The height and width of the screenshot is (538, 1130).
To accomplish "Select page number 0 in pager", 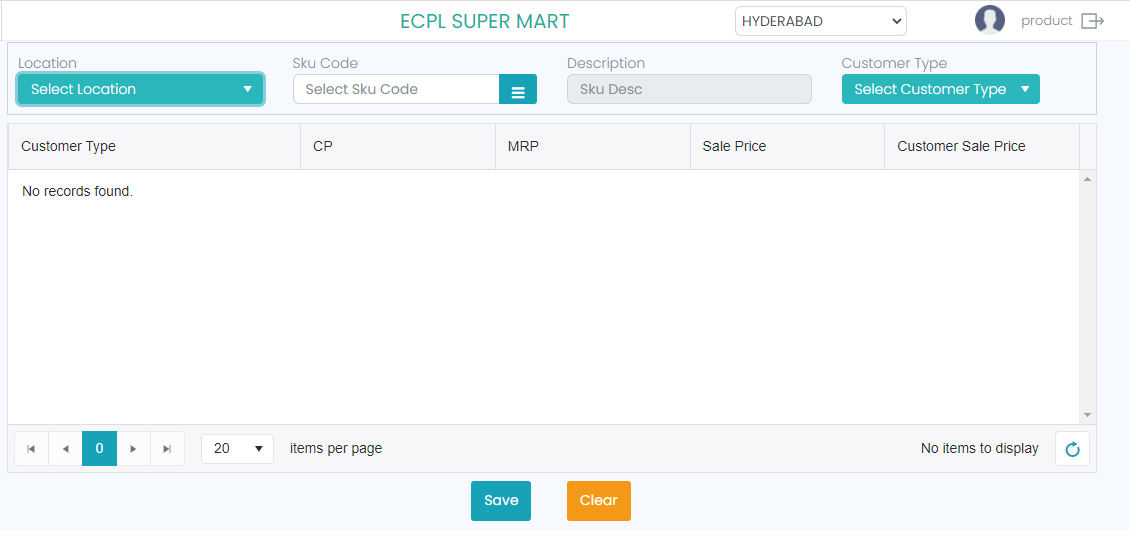I will click(99, 449).
